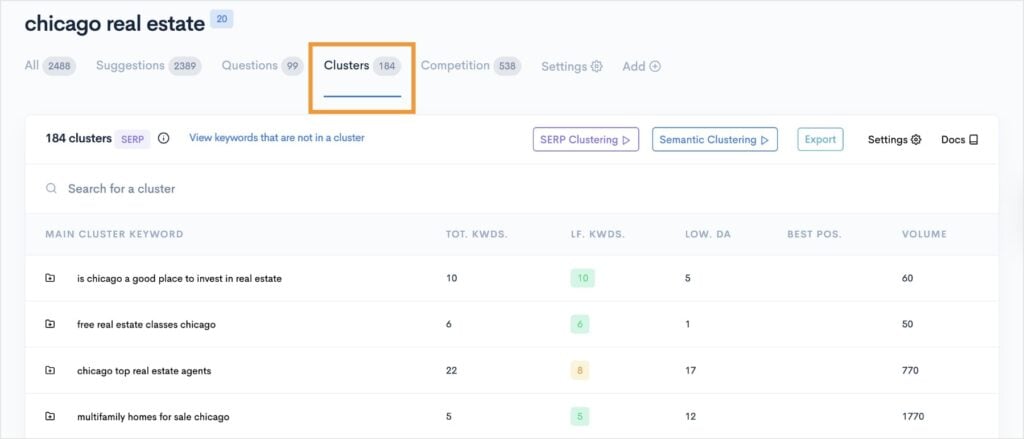Click the search magnifier icon
This screenshot has height=439, width=1024.
pyautogui.click(x=51, y=189)
